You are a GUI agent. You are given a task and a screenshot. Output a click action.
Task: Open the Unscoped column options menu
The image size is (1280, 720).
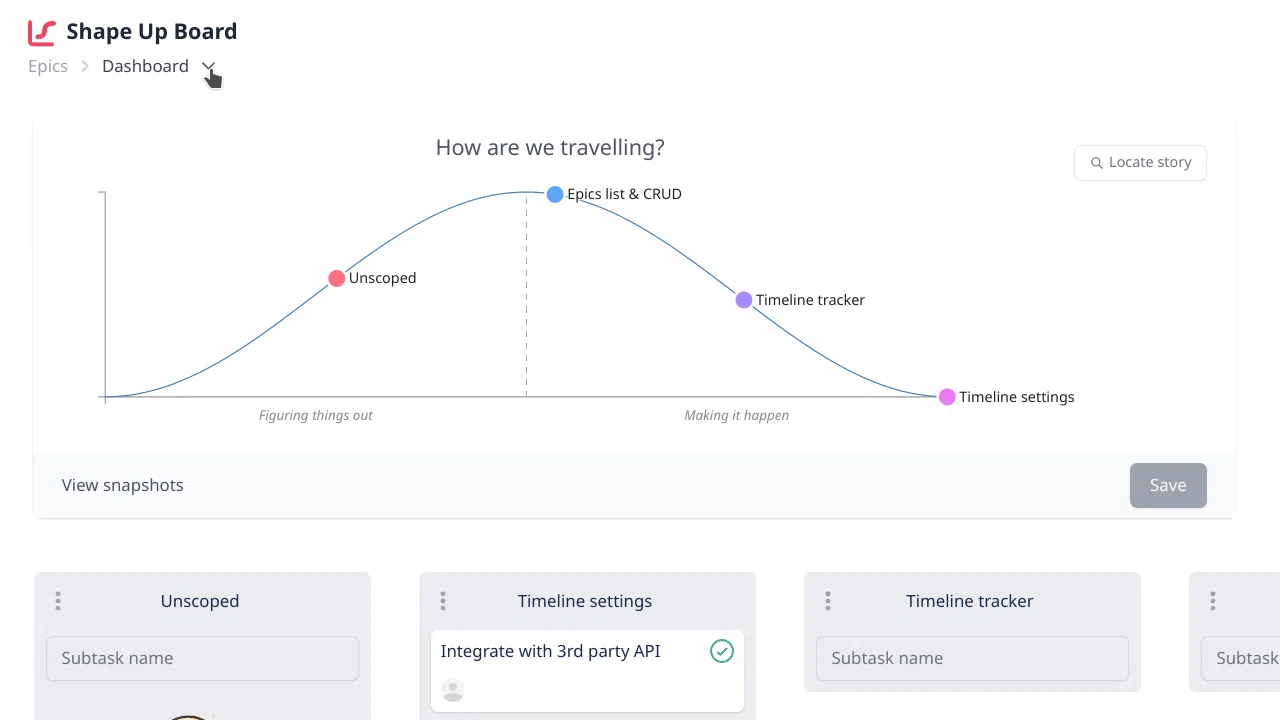pos(58,601)
